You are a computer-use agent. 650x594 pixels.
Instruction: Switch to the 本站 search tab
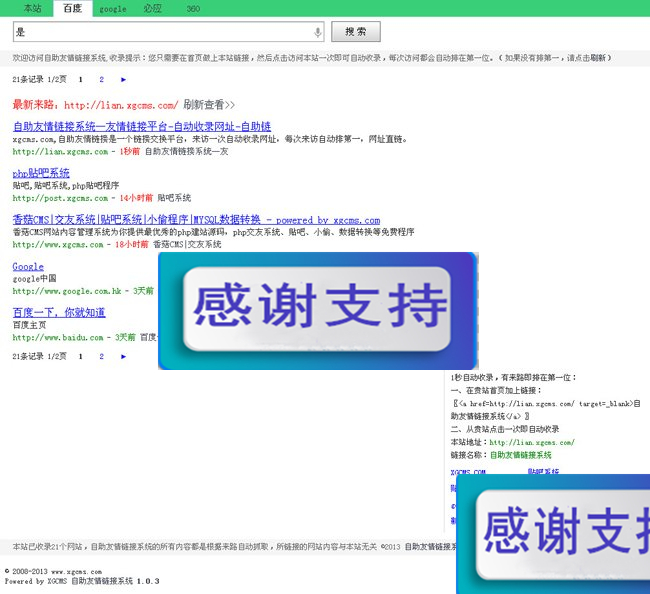(x=32, y=8)
